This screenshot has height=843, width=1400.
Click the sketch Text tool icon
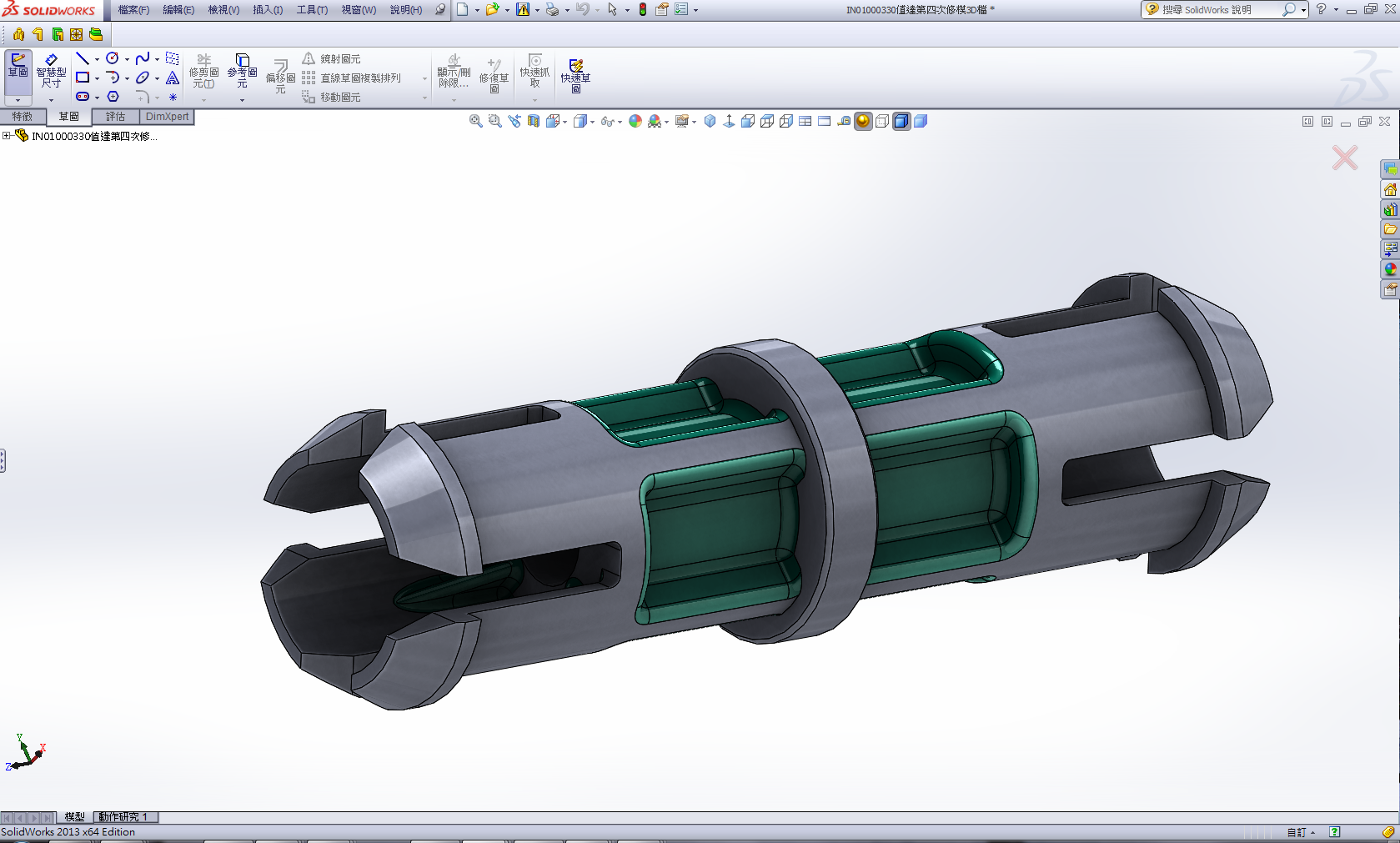coord(173,78)
